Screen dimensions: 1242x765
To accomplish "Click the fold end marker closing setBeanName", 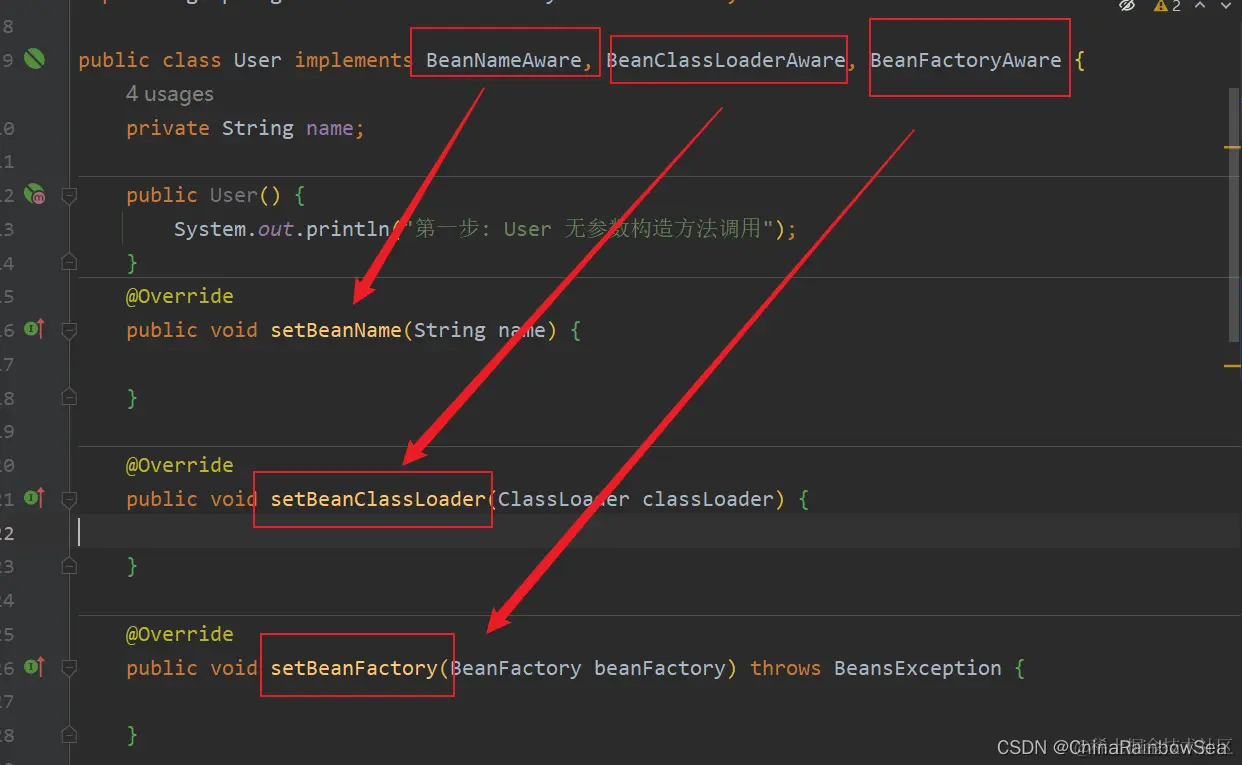I will [x=69, y=397].
